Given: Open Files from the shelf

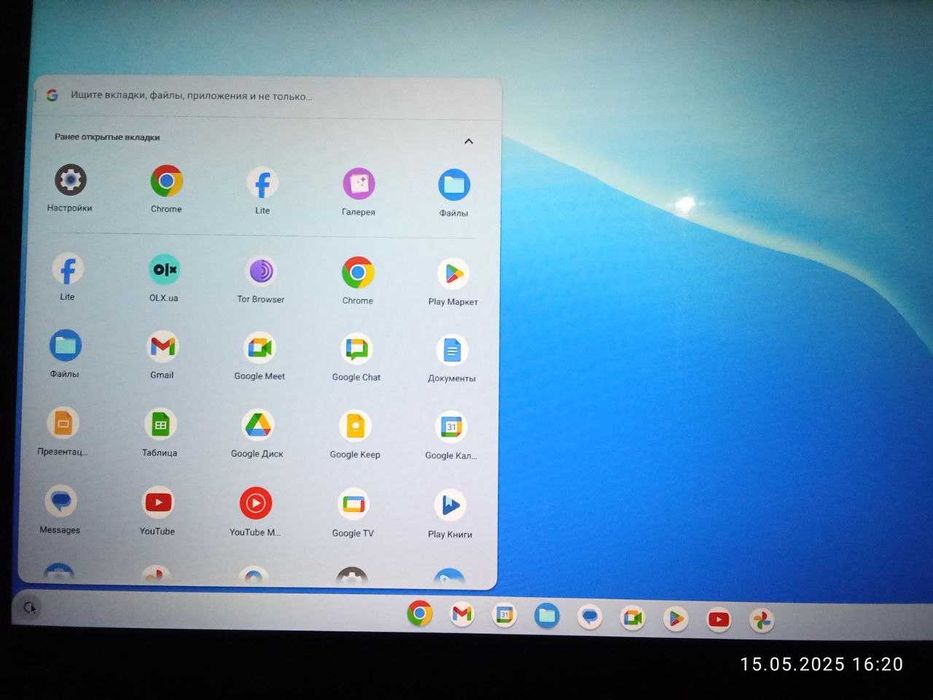Looking at the screenshot, I should (547, 616).
